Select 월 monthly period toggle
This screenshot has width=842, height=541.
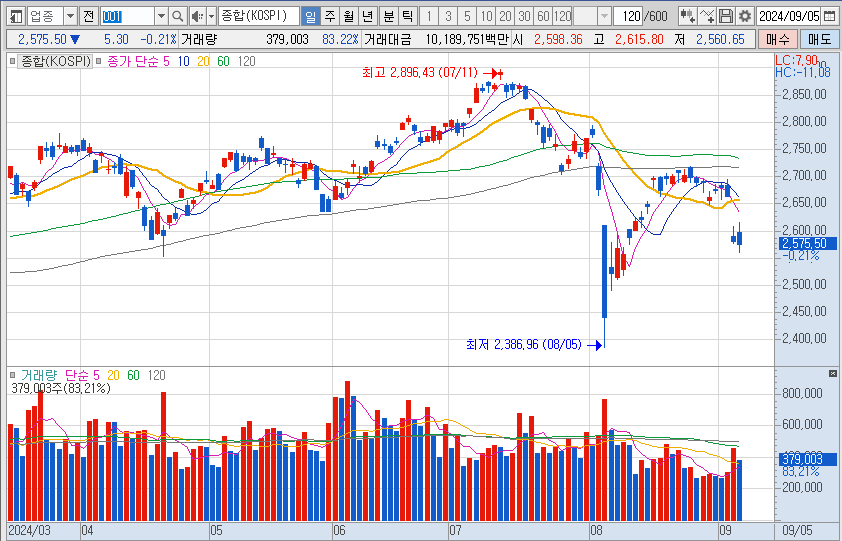click(x=349, y=17)
